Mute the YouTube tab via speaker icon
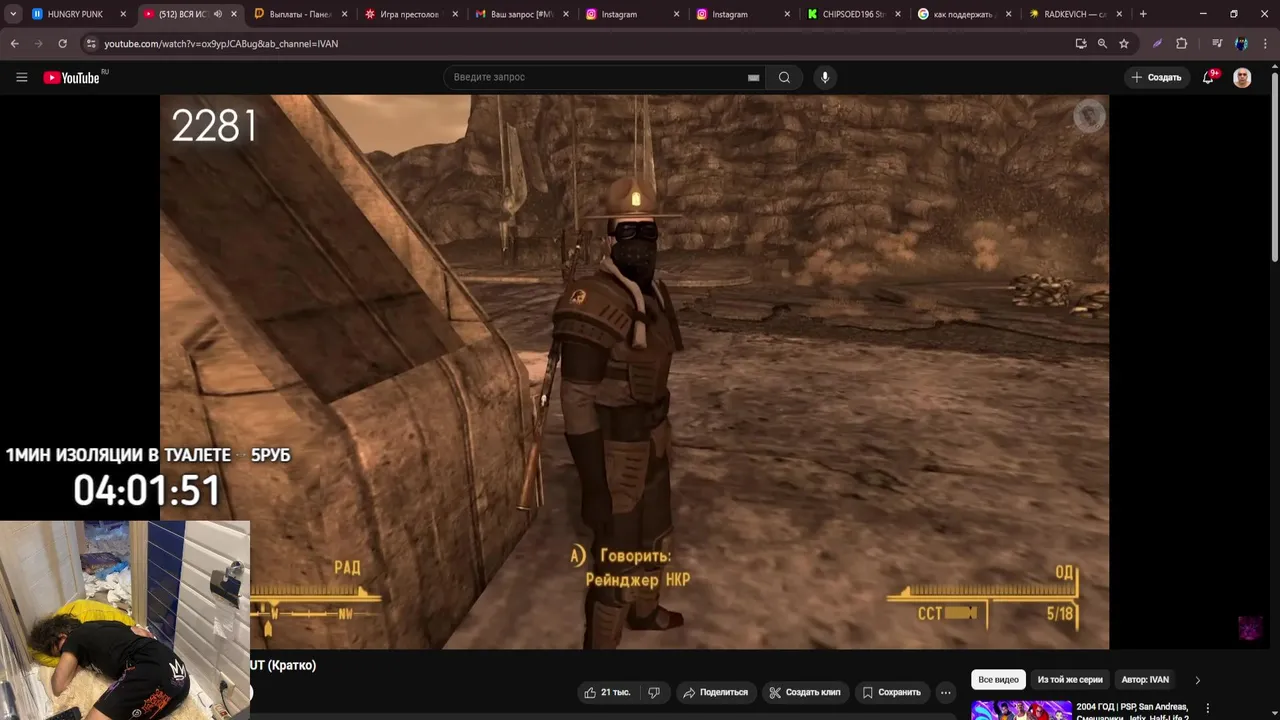This screenshot has width=1280, height=720. tap(218, 14)
